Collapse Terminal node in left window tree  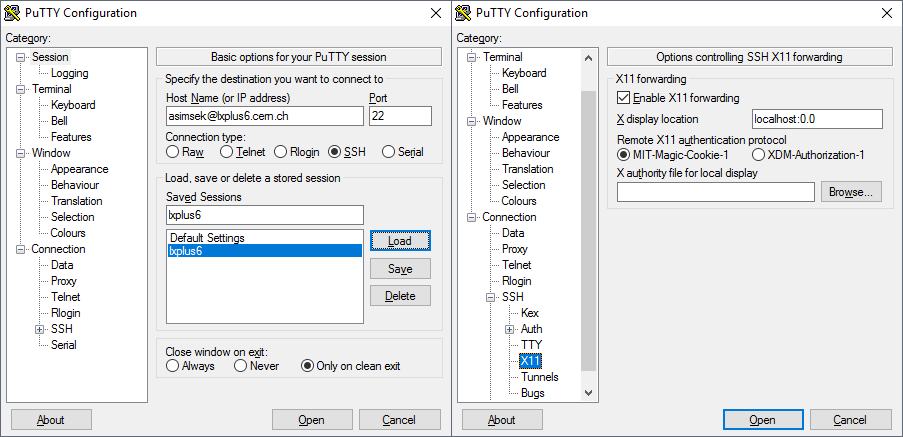click(21, 89)
